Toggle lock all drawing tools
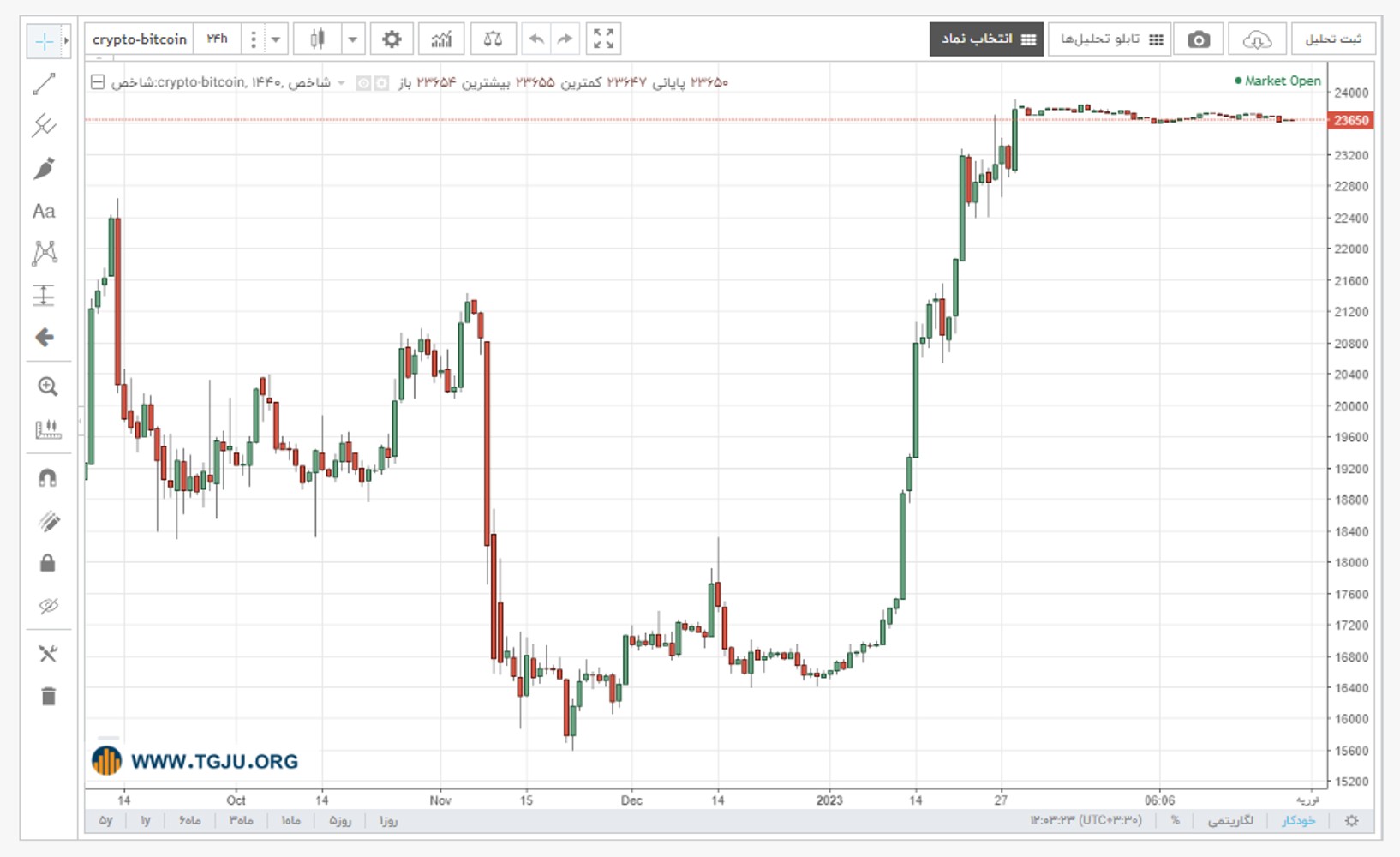This screenshot has height=857, width=1400. (x=48, y=563)
